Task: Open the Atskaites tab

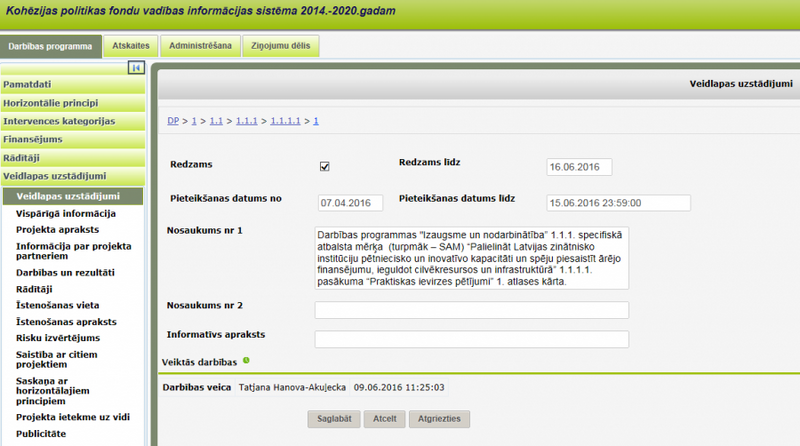Action: coord(131,45)
